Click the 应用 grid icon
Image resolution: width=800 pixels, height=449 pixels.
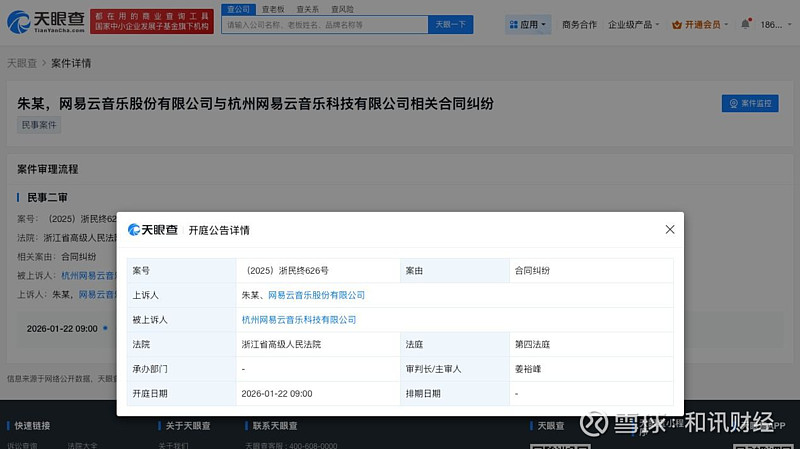(513, 24)
